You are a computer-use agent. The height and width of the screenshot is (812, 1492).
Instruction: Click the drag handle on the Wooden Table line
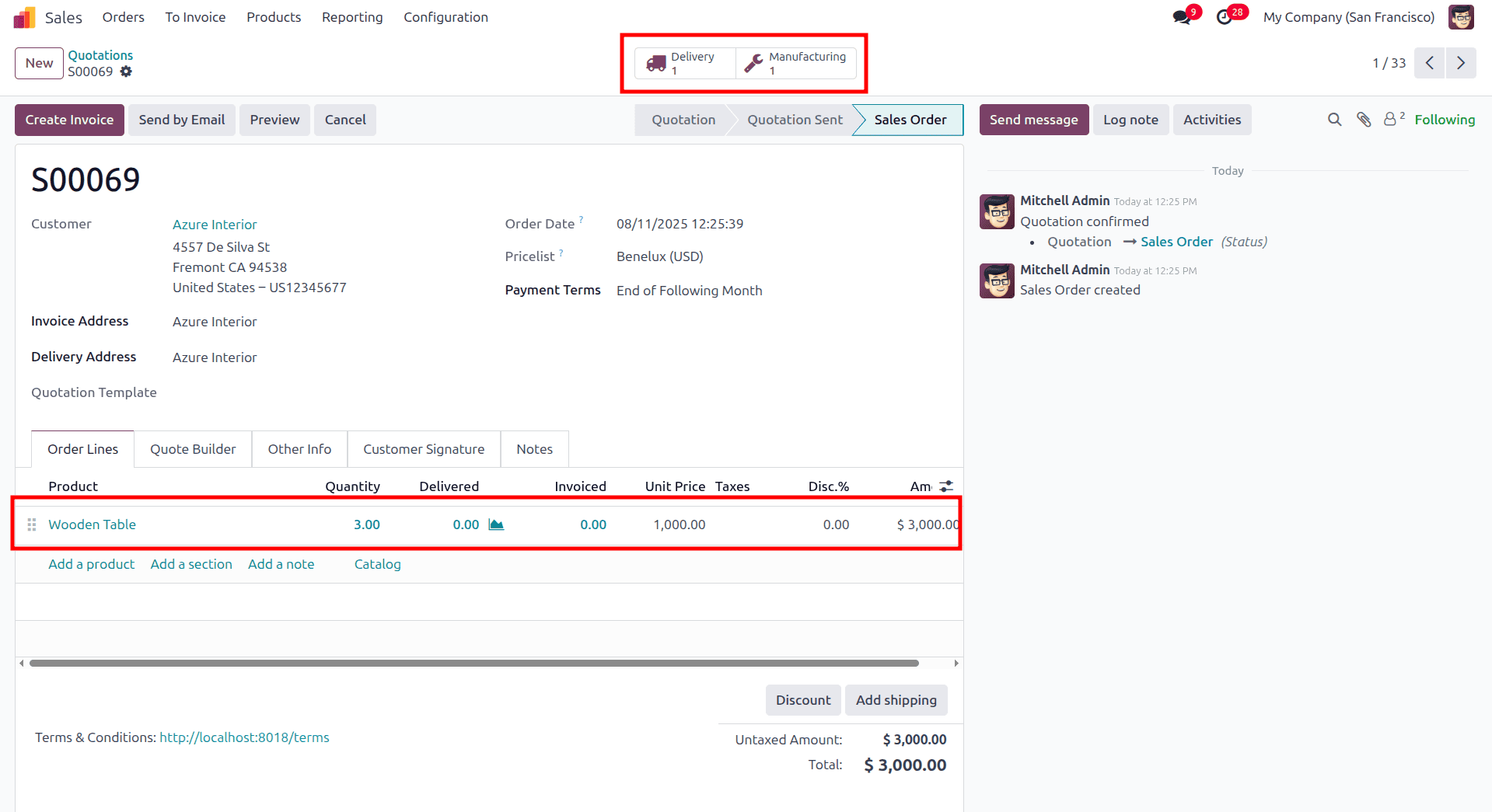point(32,524)
